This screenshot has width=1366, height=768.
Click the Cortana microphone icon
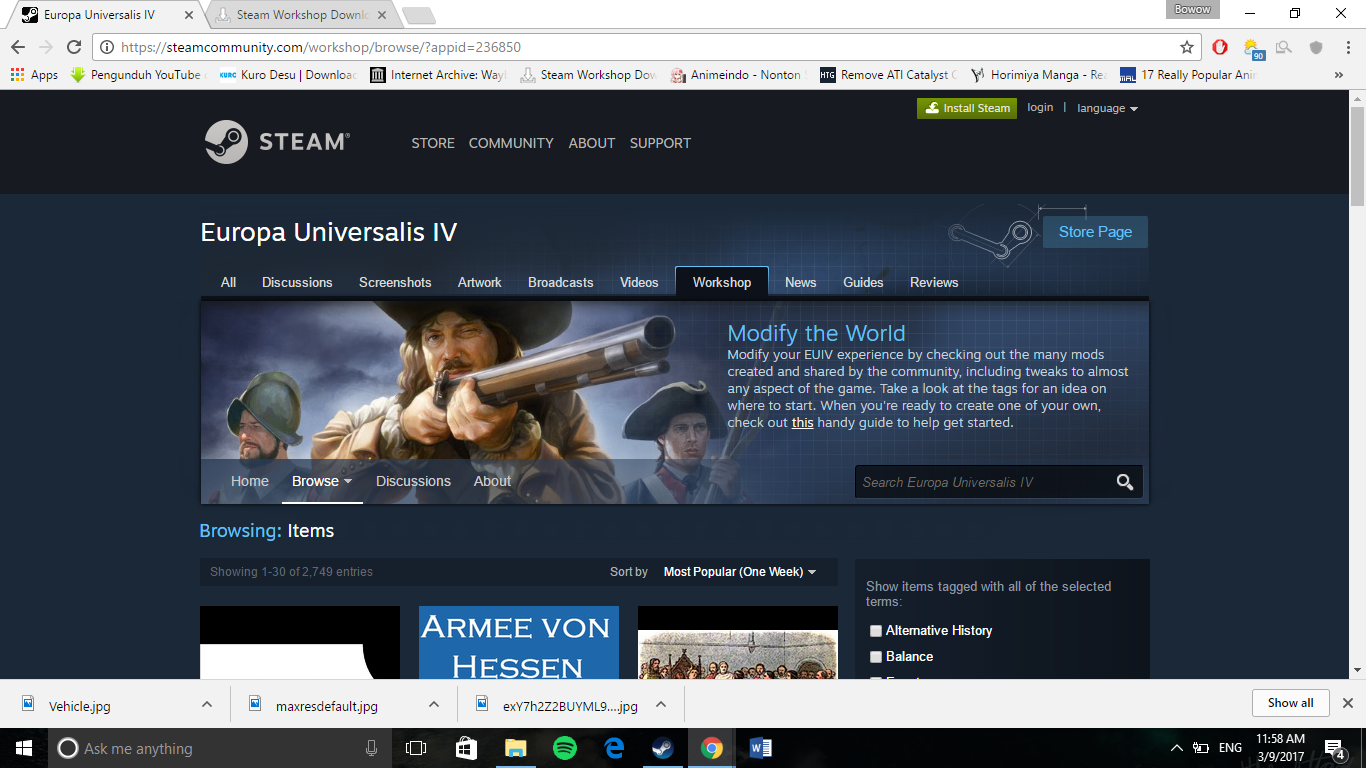tap(372, 748)
